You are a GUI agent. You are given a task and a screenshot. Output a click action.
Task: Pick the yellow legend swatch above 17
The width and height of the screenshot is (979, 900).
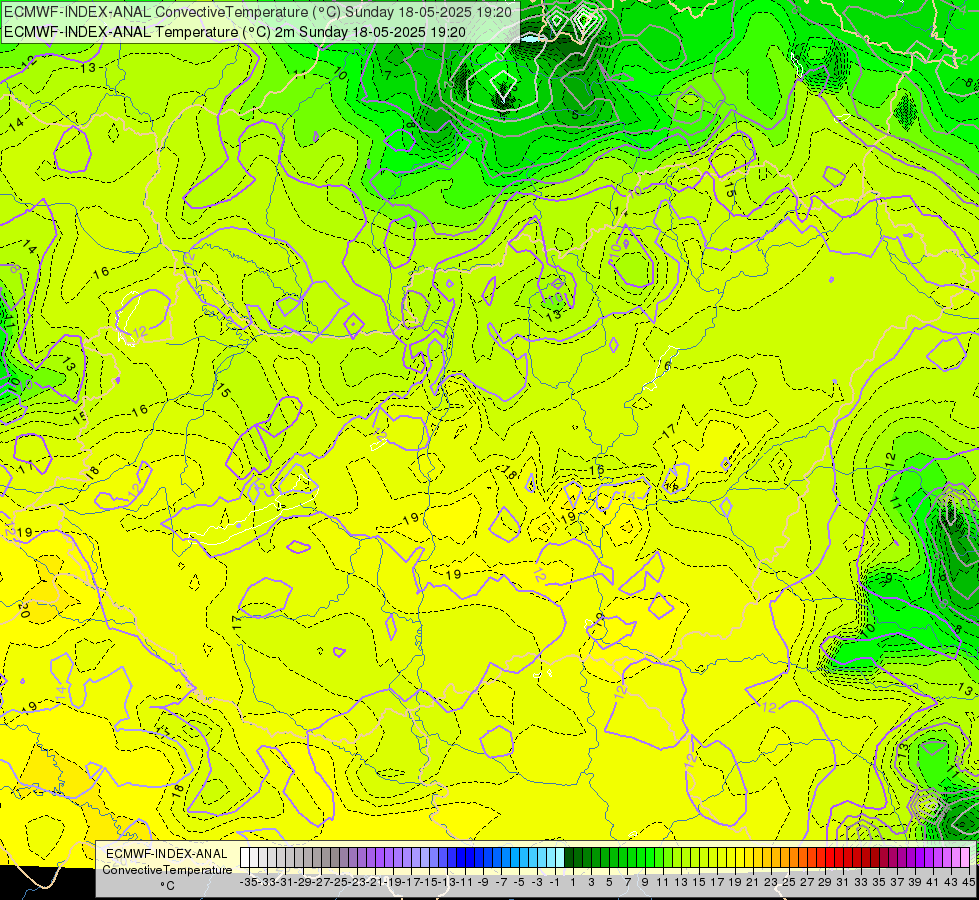coord(712,858)
